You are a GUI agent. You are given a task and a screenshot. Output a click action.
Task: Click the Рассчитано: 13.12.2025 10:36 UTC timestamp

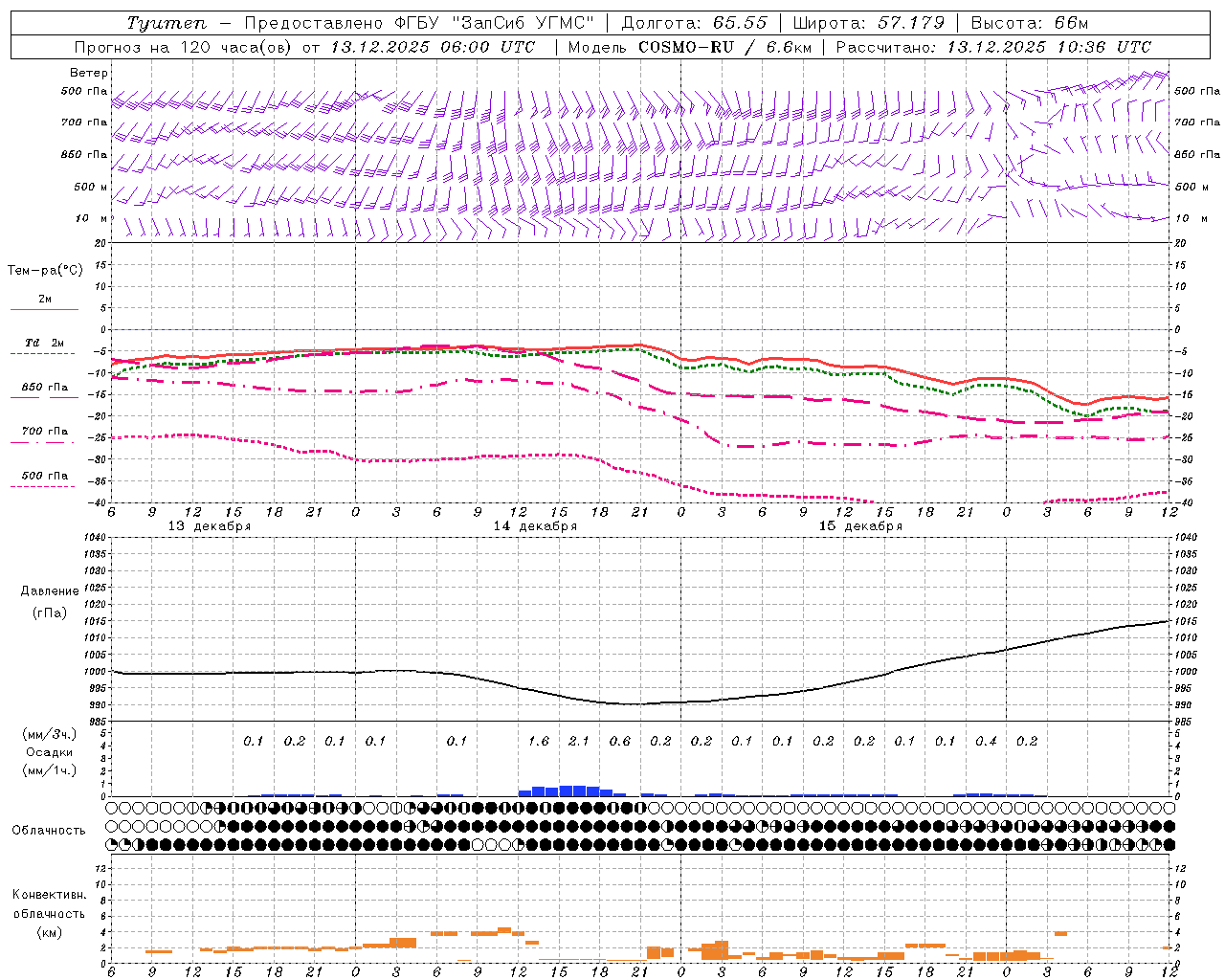[993, 47]
